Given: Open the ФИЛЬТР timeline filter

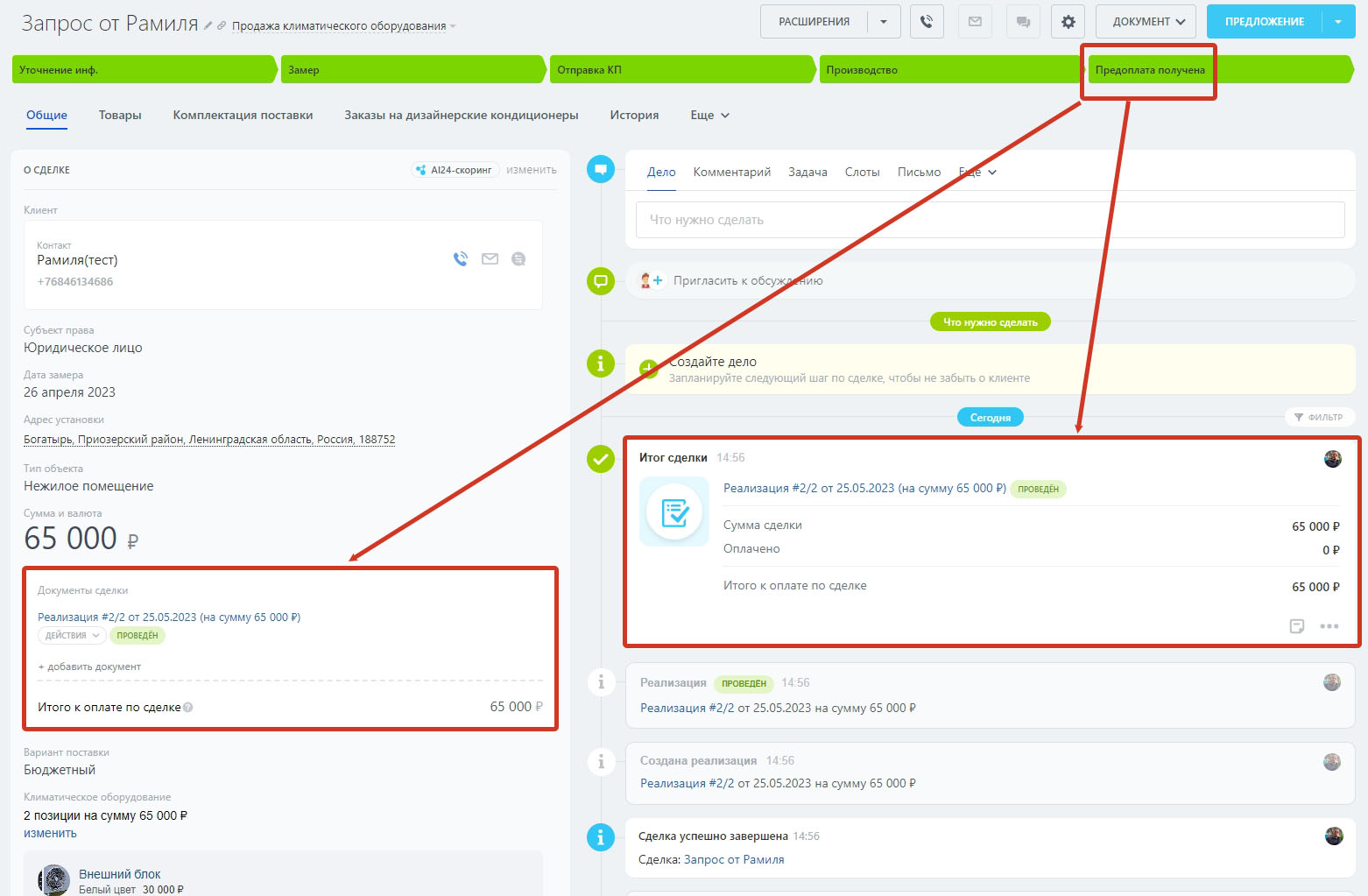Looking at the screenshot, I should pyautogui.click(x=1318, y=418).
